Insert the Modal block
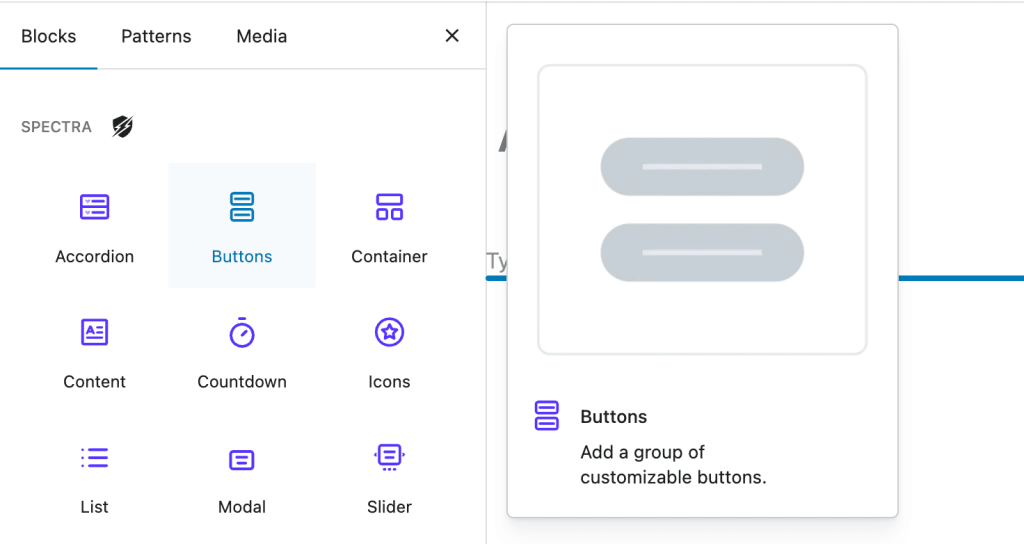1024x544 pixels. 242,476
